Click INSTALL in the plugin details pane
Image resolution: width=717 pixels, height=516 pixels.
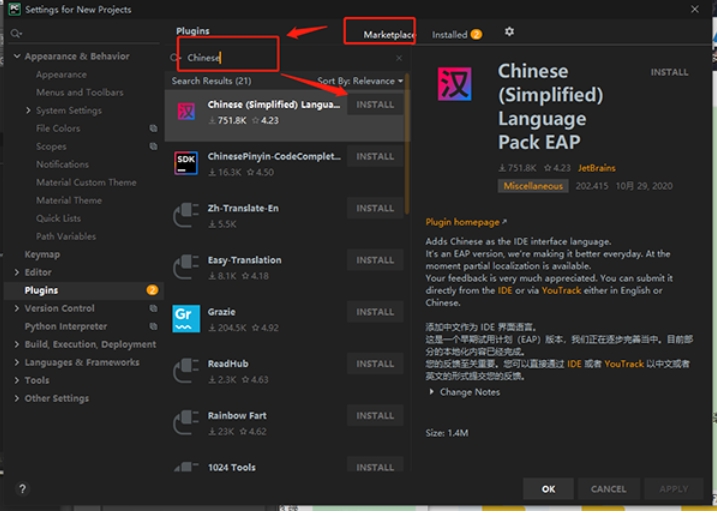coord(669,72)
